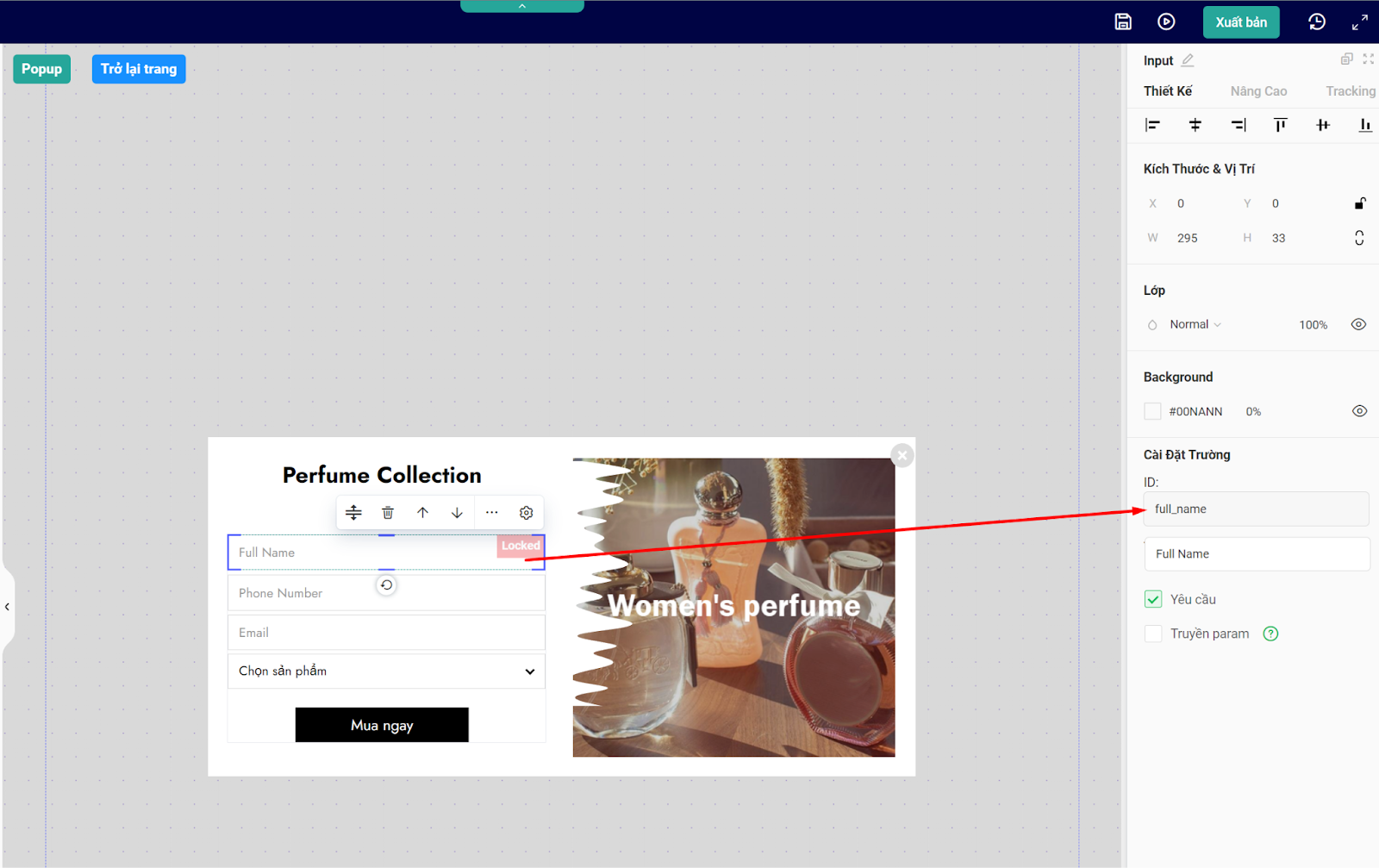The image size is (1379, 868).
Task: Click the save icon in top bar
Action: pyautogui.click(x=1123, y=22)
